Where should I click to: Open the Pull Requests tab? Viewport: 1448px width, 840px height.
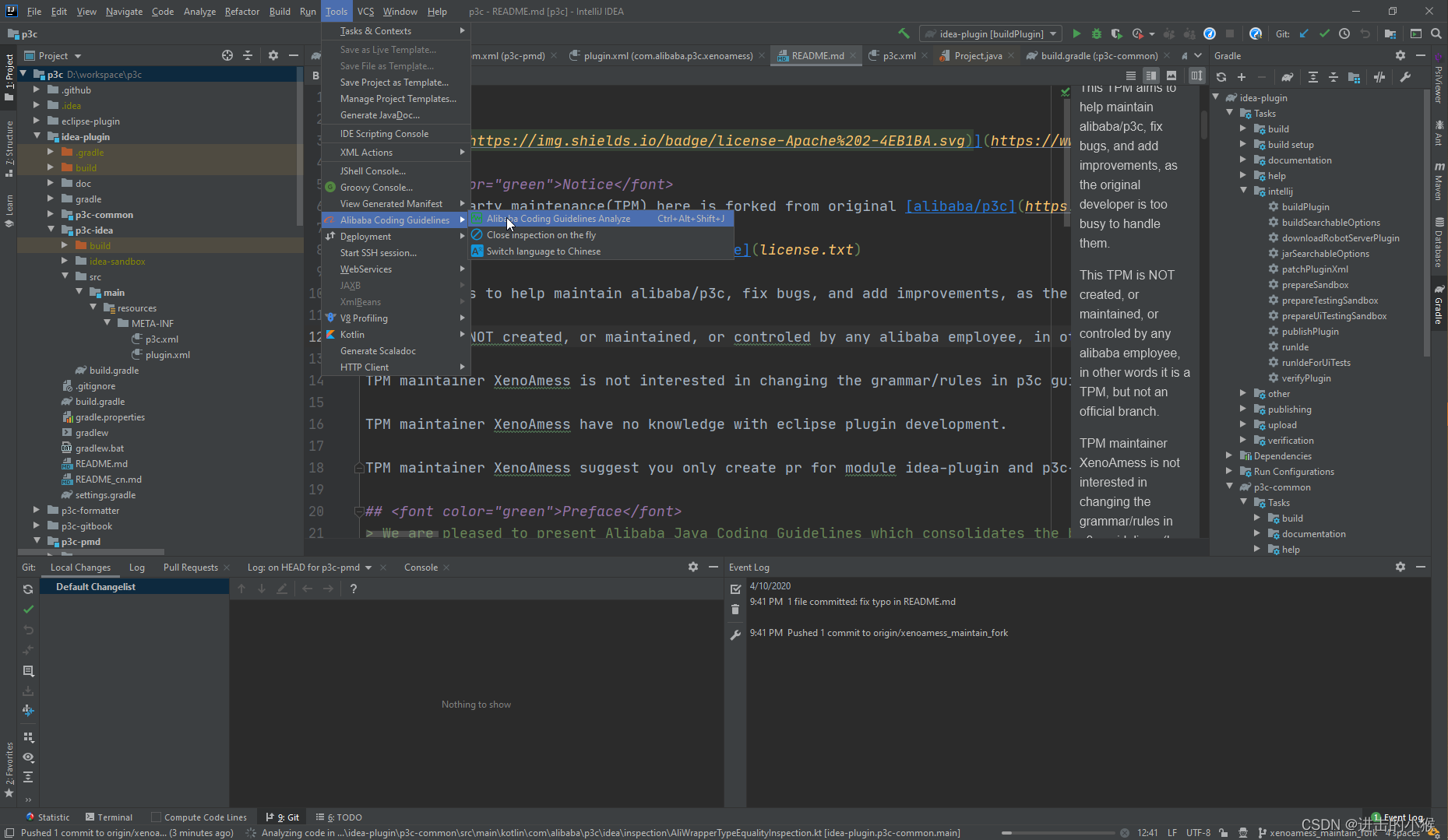pyautogui.click(x=191, y=568)
